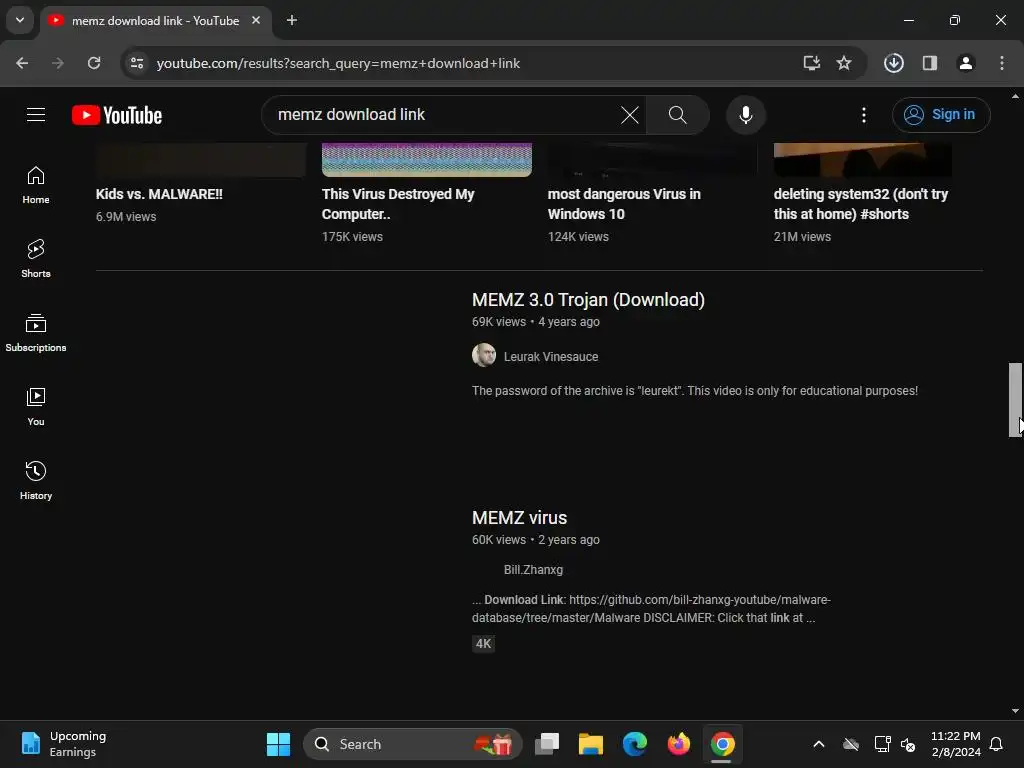
Task: Open YouTube settings three-dot menu
Action: [863, 115]
